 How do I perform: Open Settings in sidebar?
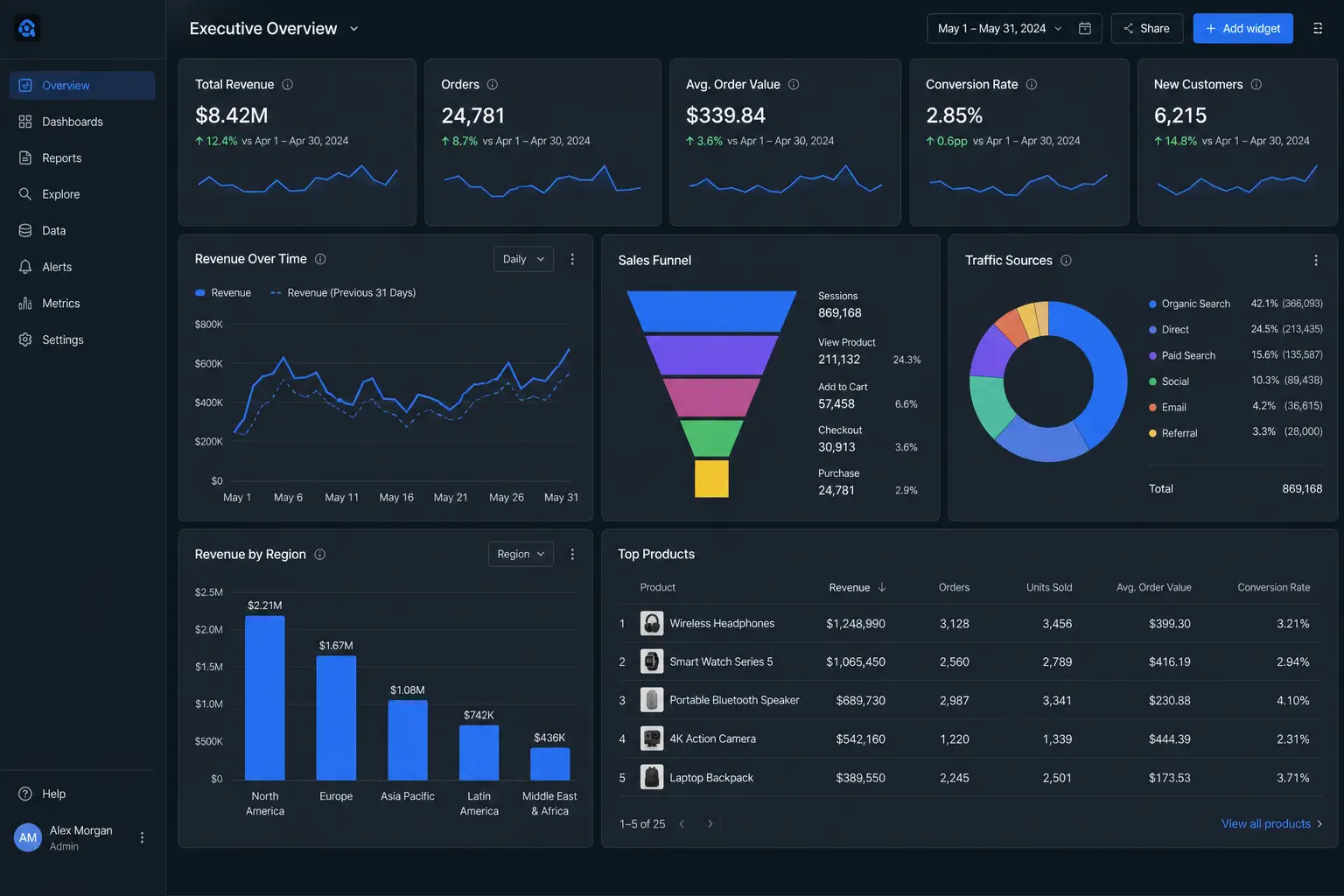click(82, 339)
